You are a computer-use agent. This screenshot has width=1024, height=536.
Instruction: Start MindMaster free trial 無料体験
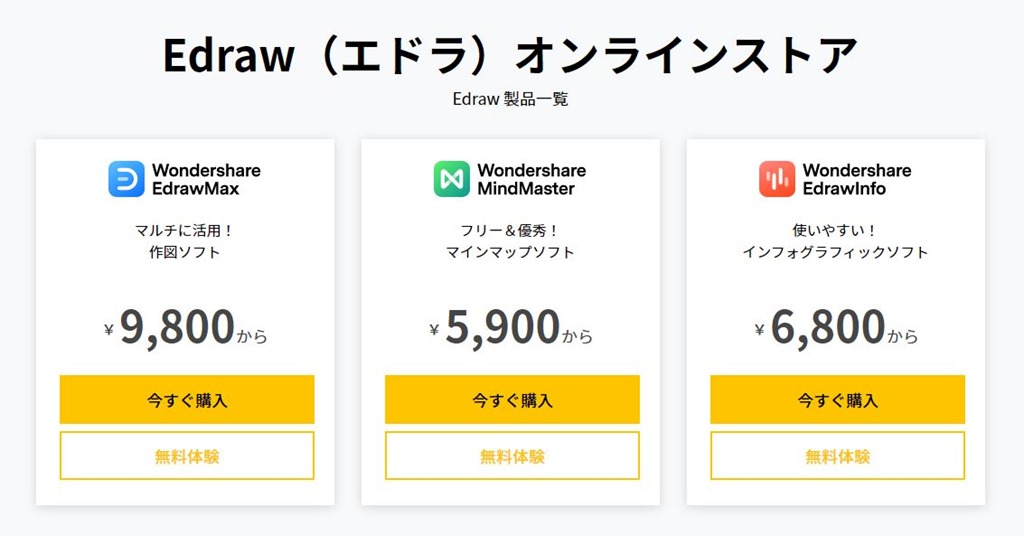(512, 456)
